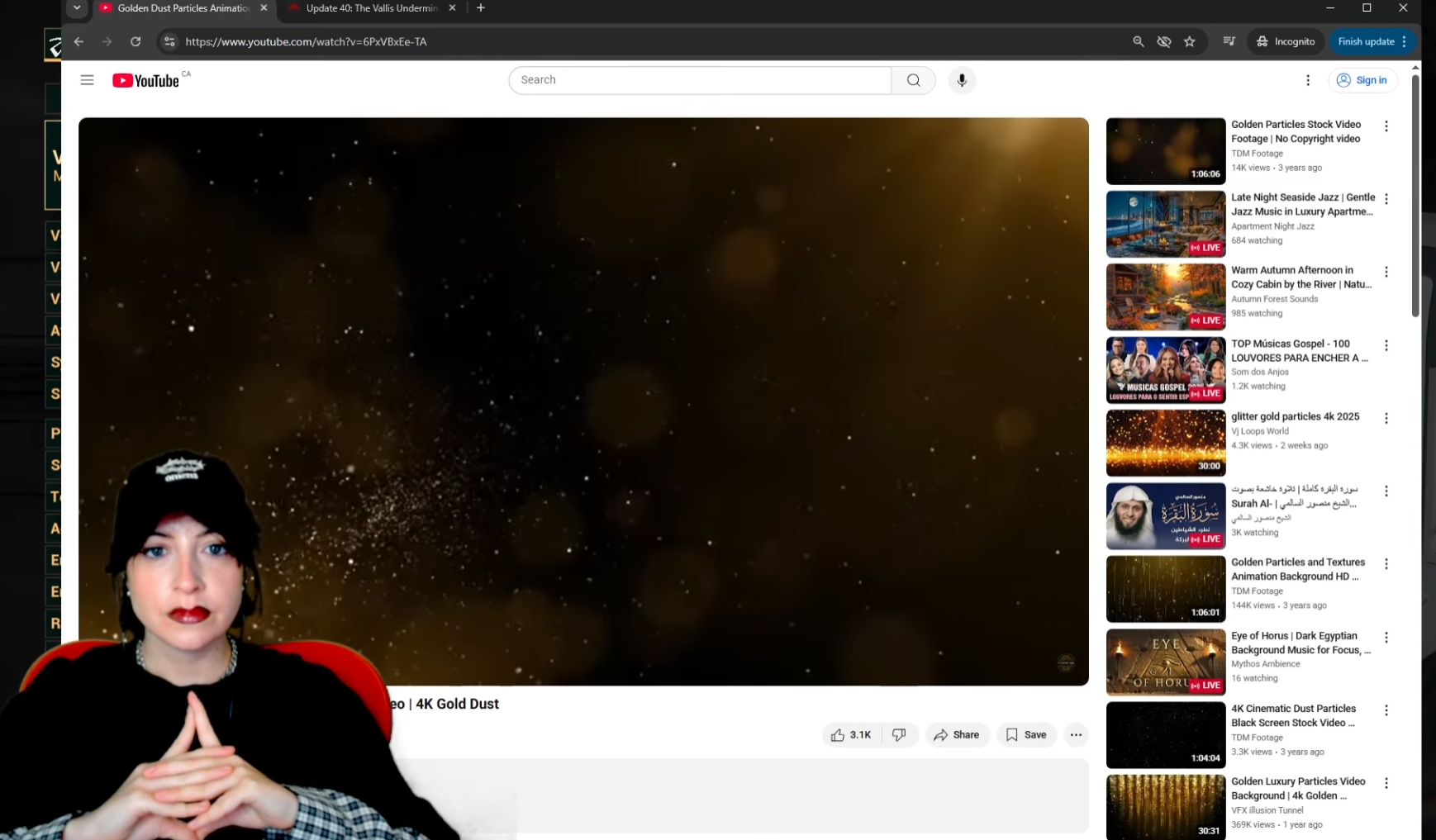This screenshot has height=840, width=1436.
Task: Start voice search with the microphone
Action: pyautogui.click(x=962, y=80)
